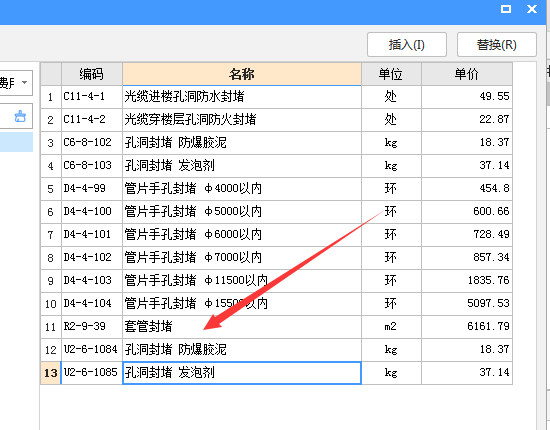550x430 pixels.
Task: Click the blue brush icon in left panel
Action: pos(20,116)
